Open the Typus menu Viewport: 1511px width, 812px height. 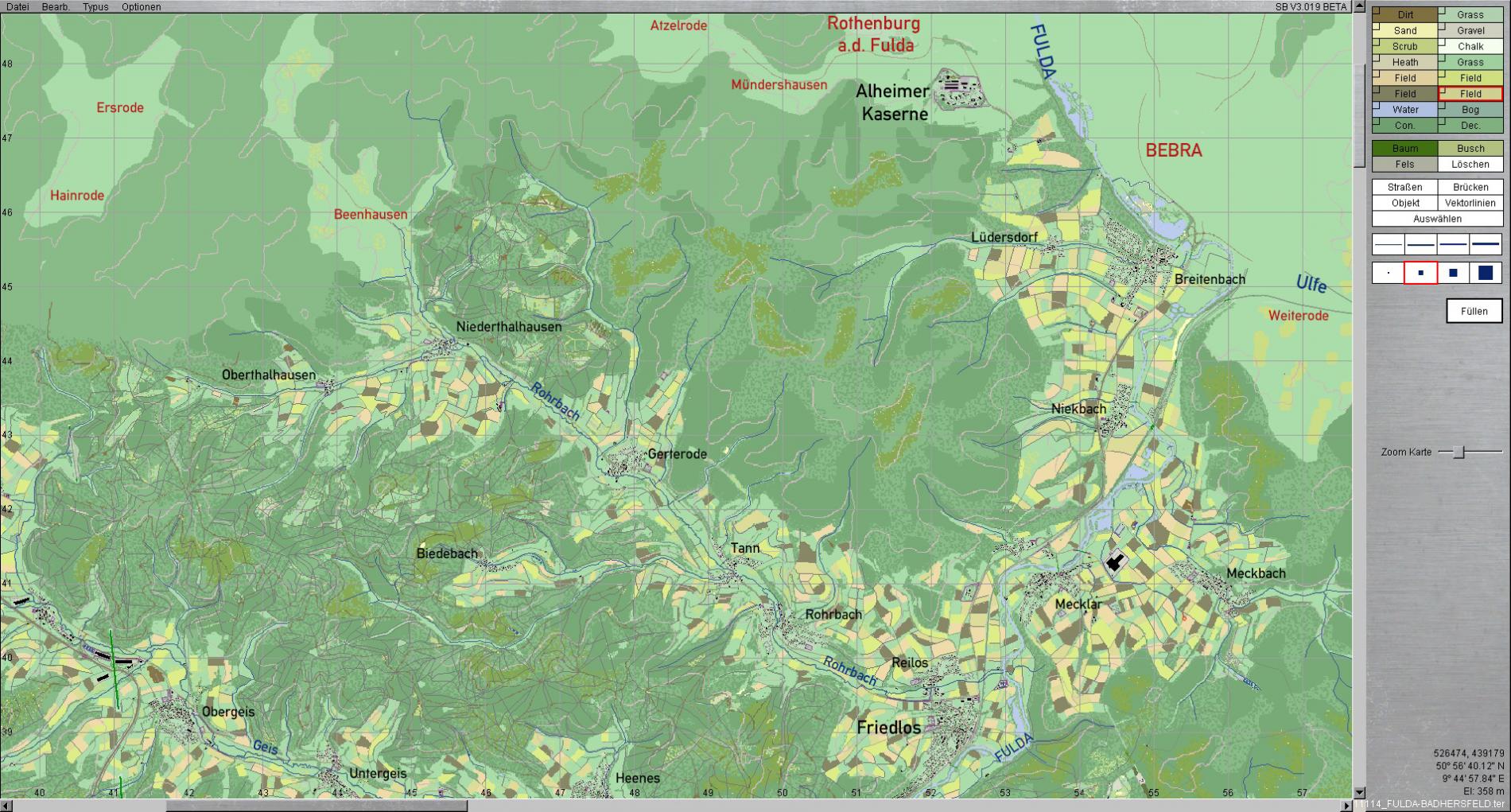point(95,6)
